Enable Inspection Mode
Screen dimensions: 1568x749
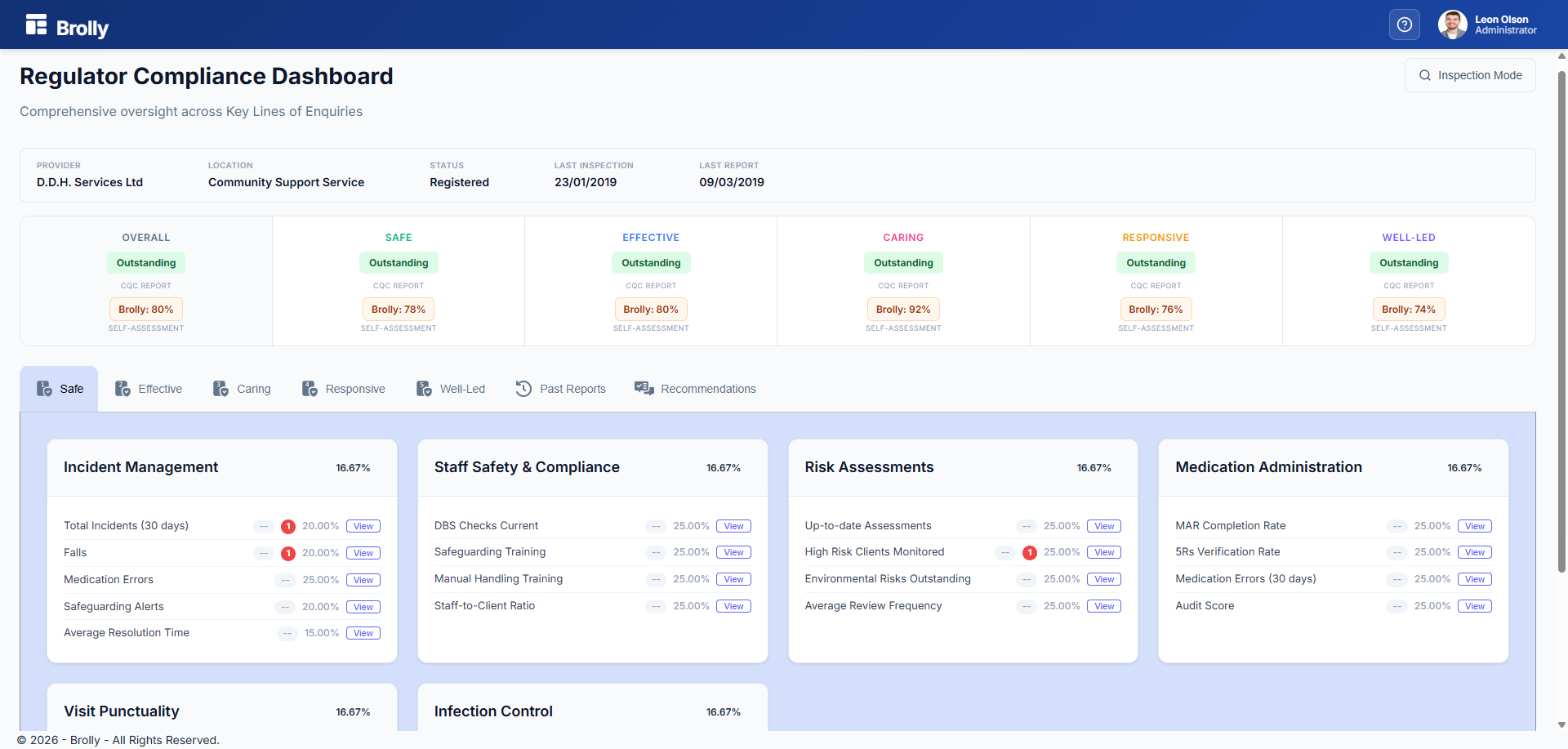coord(1469,75)
